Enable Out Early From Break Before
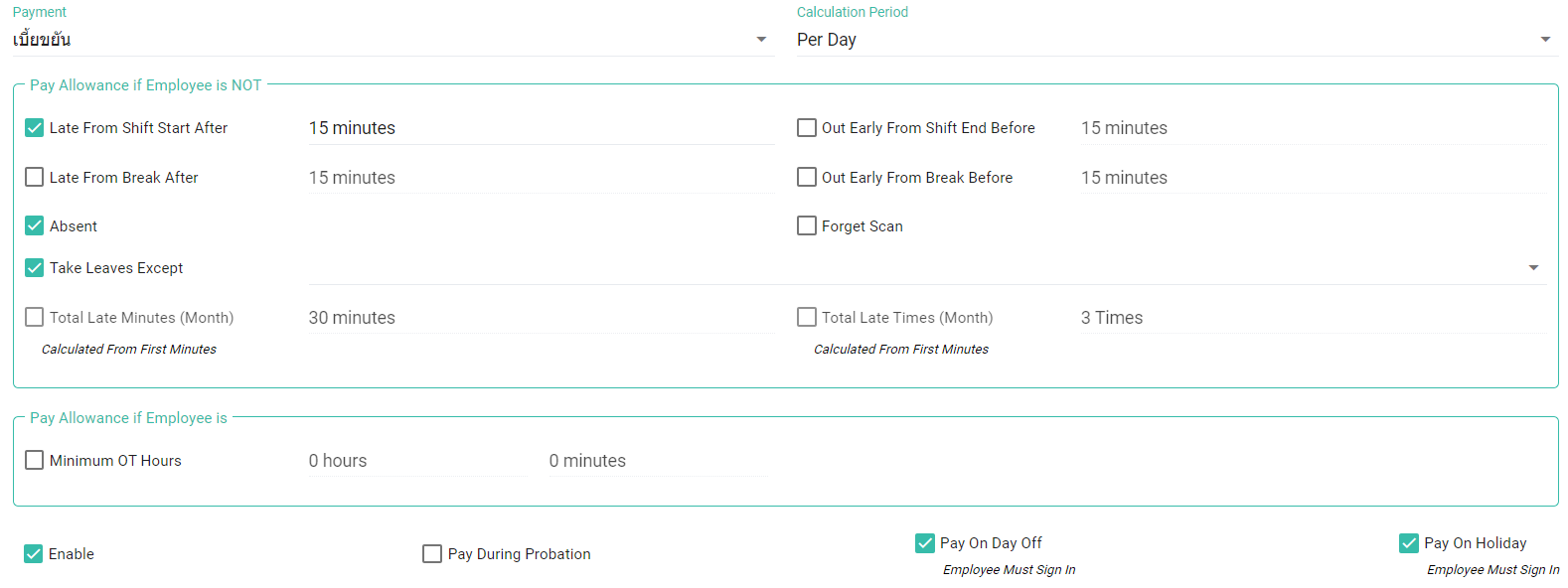Screen dimensions: 1568x588 pyautogui.click(x=807, y=178)
